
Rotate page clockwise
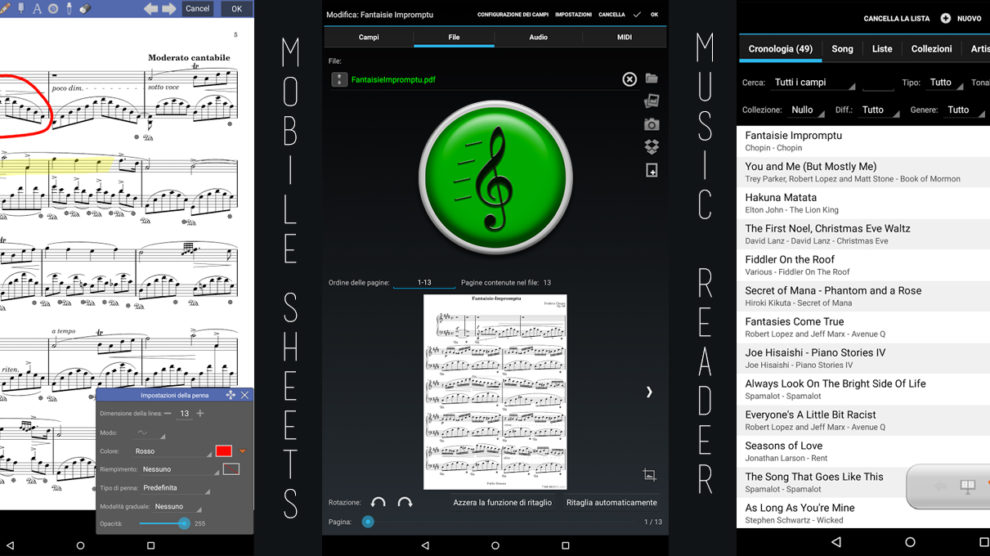(x=405, y=502)
